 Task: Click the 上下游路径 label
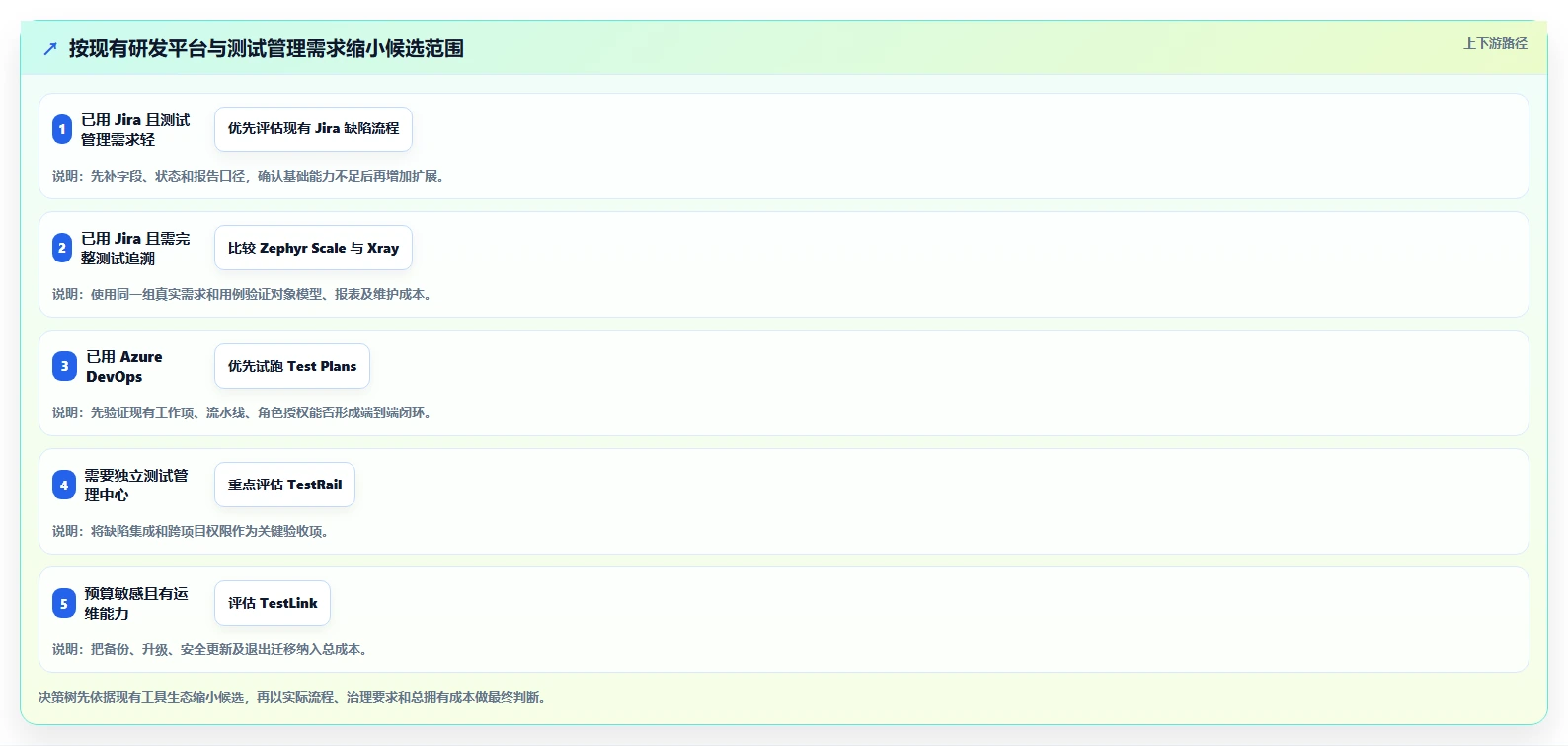[x=1495, y=43]
